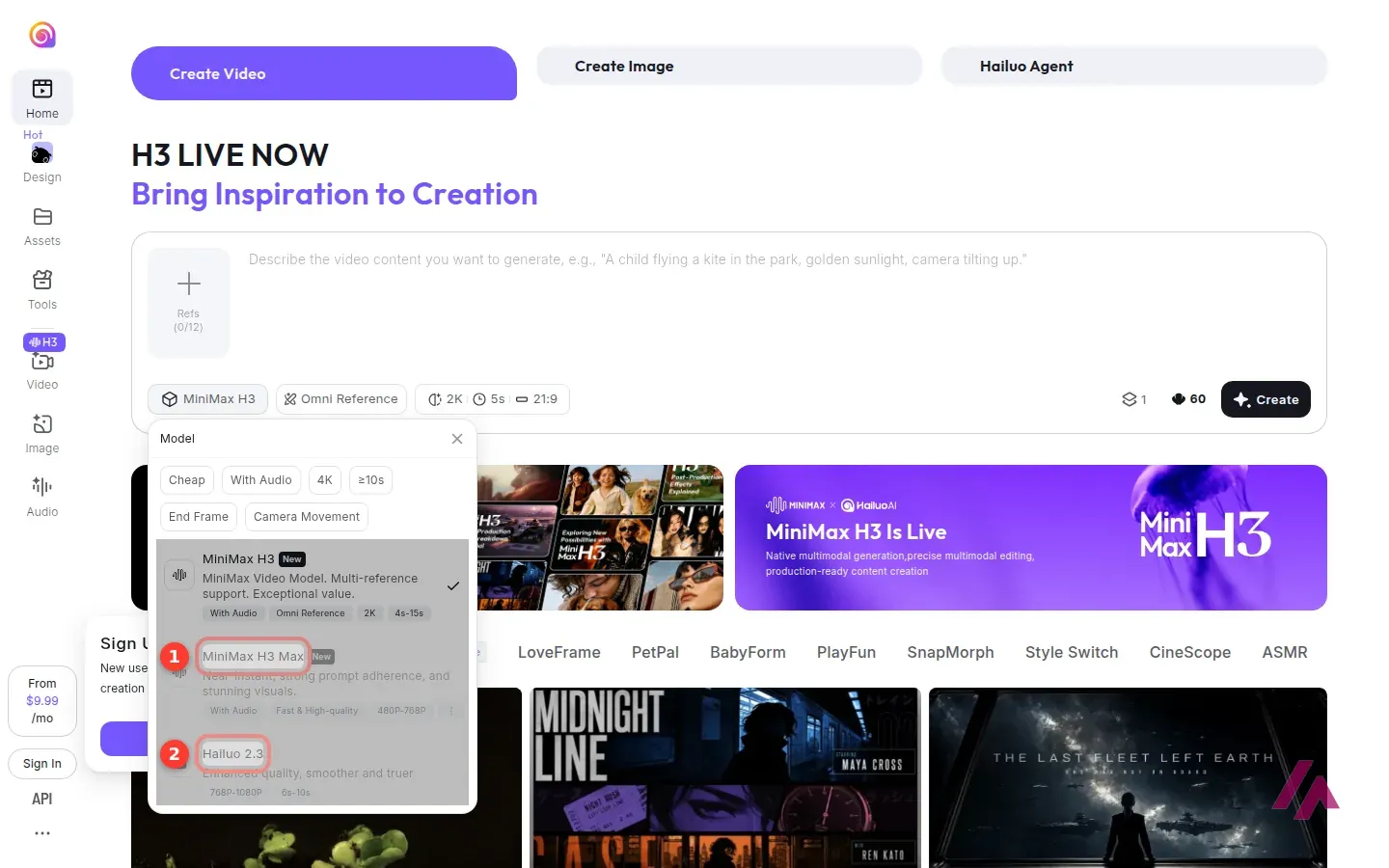Image resolution: width=1389 pixels, height=868 pixels.
Task: Click the credits icon showing 60
Action: 1178,399
